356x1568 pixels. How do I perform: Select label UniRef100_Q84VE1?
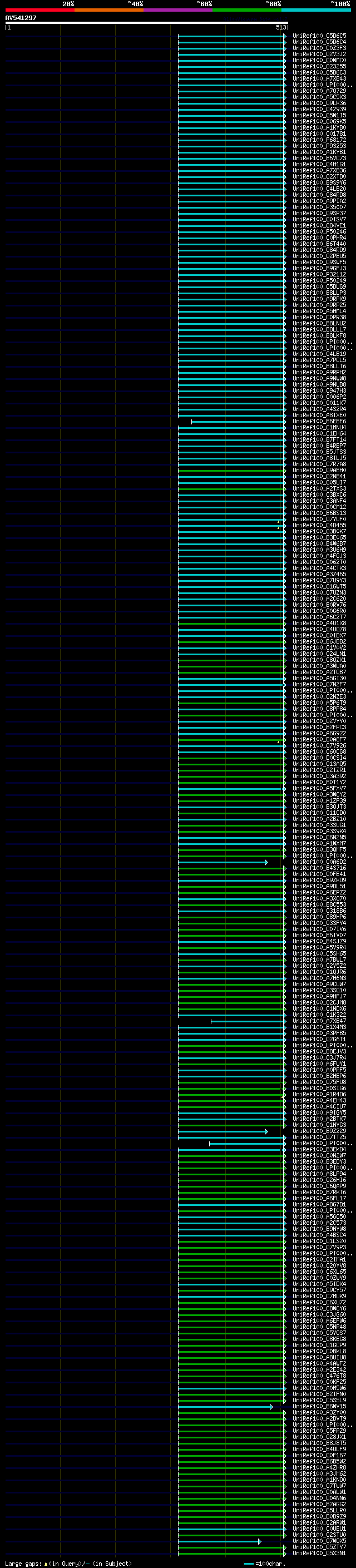coord(319,225)
